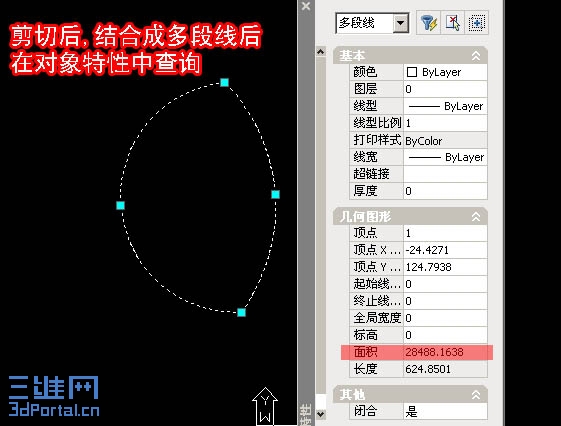Toggle the PICKADD selection mode icon
The height and width of the screenshot is (426, 561).
coord(476,23)
